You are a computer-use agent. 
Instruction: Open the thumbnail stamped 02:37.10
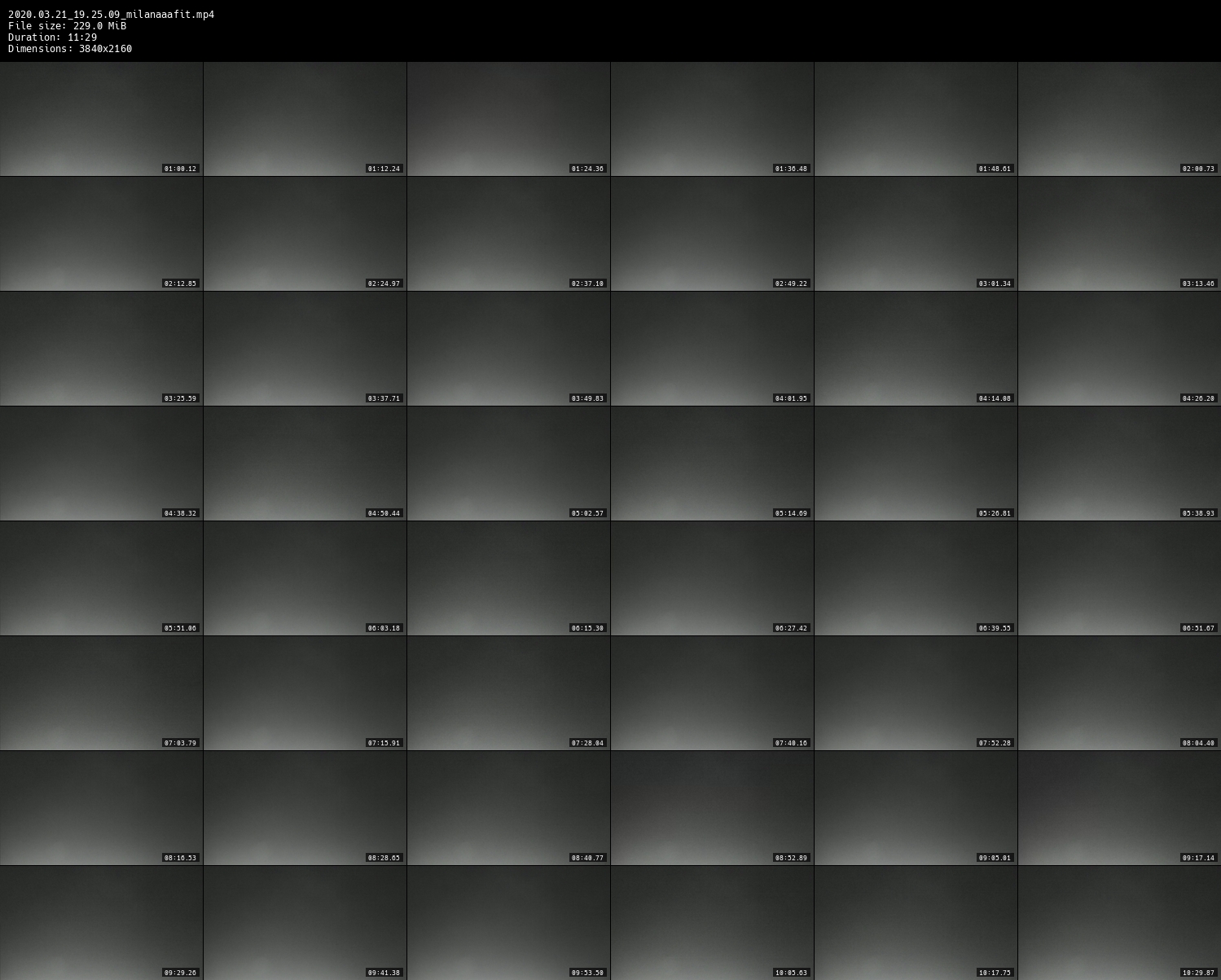point(508,234)
